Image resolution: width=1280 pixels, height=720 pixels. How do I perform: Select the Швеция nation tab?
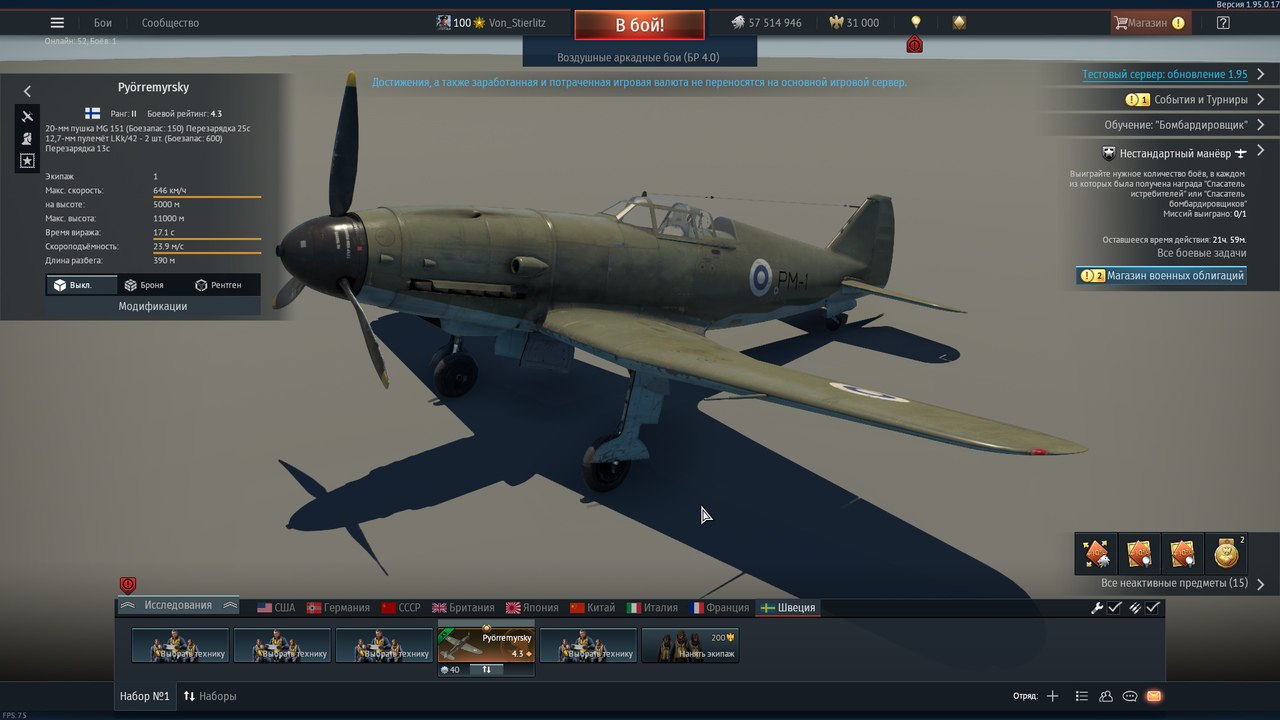pyautogui.click(x=788, y=608)
